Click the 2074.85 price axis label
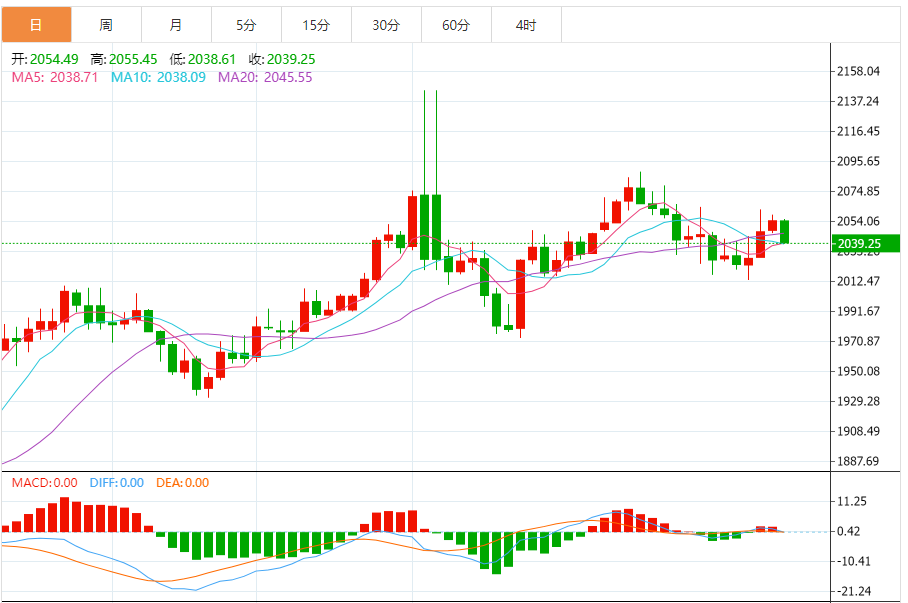This screenshot has width=908, height=603. pyautogui.click(x=858, y=191)
